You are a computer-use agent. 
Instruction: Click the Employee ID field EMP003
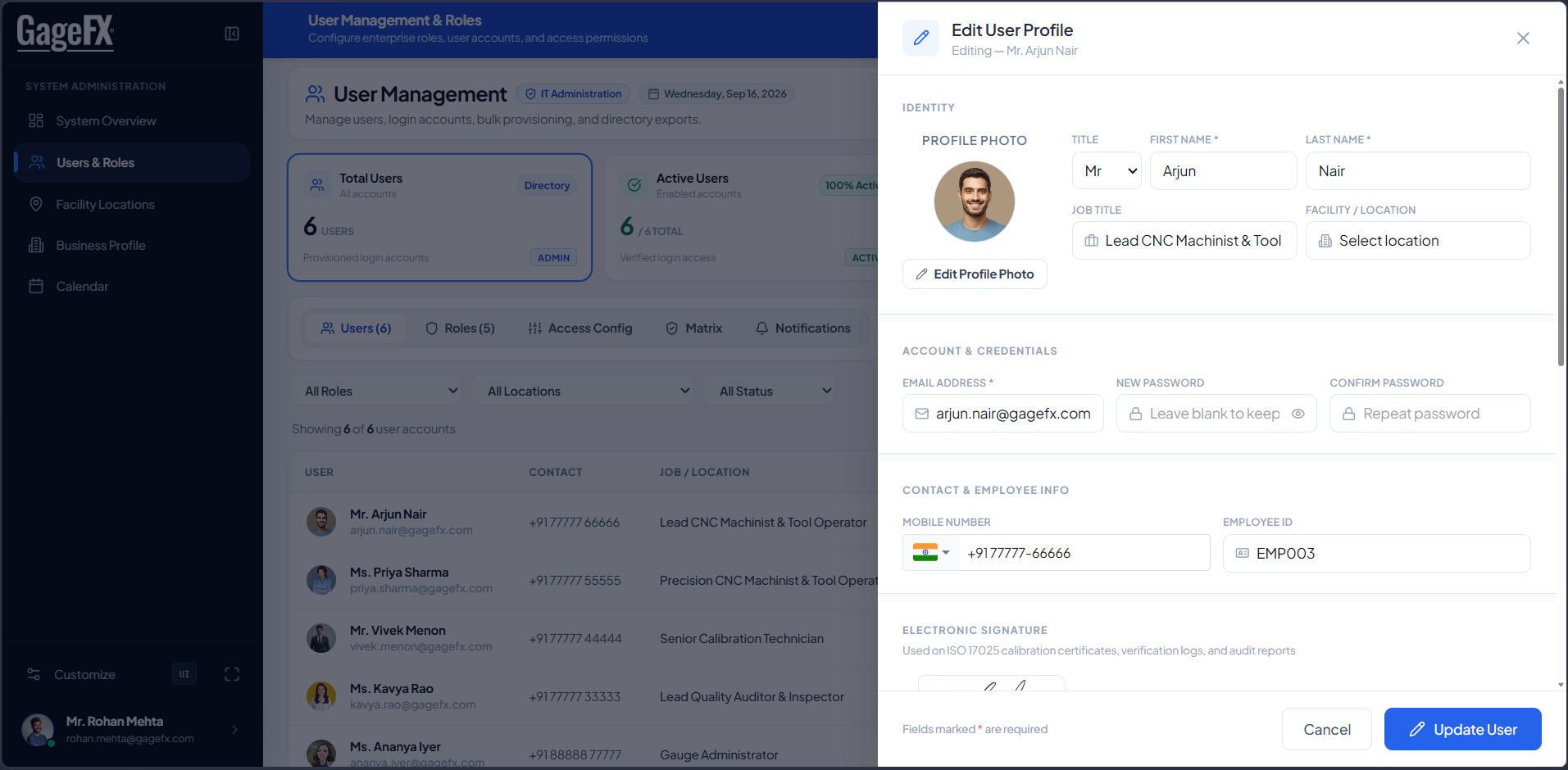click(1377, 554)
